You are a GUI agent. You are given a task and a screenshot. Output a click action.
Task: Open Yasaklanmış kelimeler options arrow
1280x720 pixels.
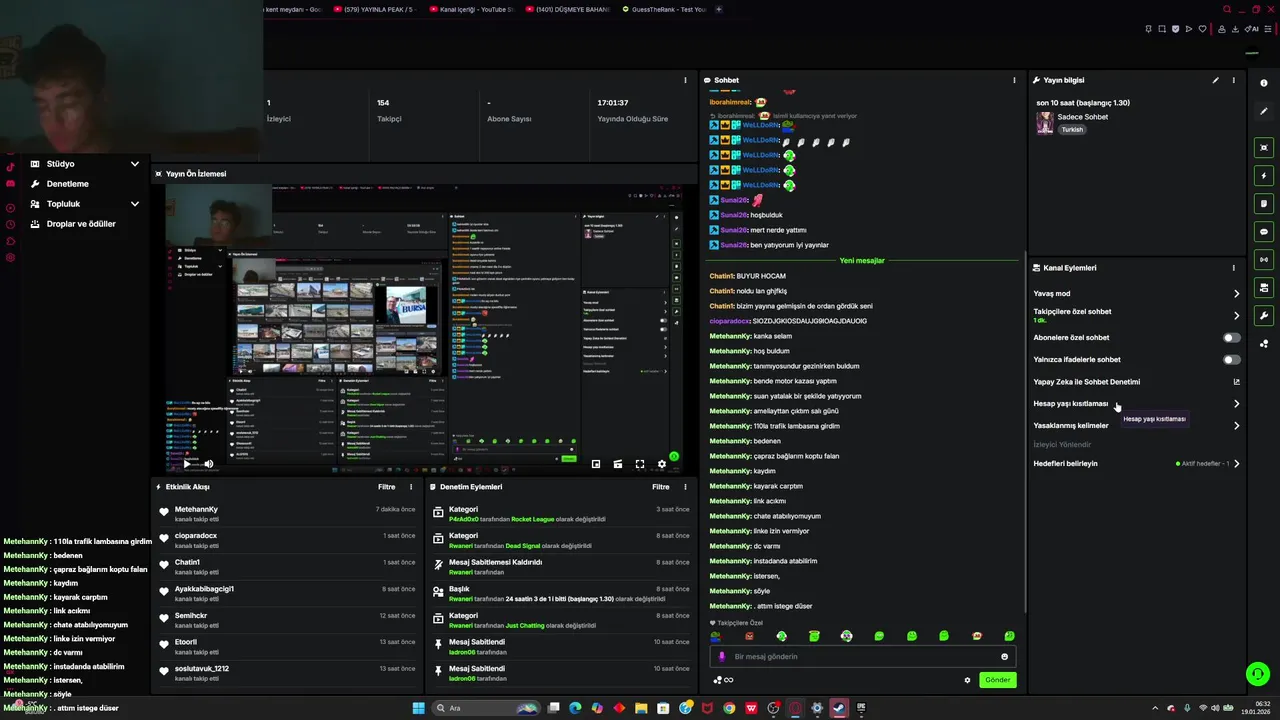coord(1236,426)
